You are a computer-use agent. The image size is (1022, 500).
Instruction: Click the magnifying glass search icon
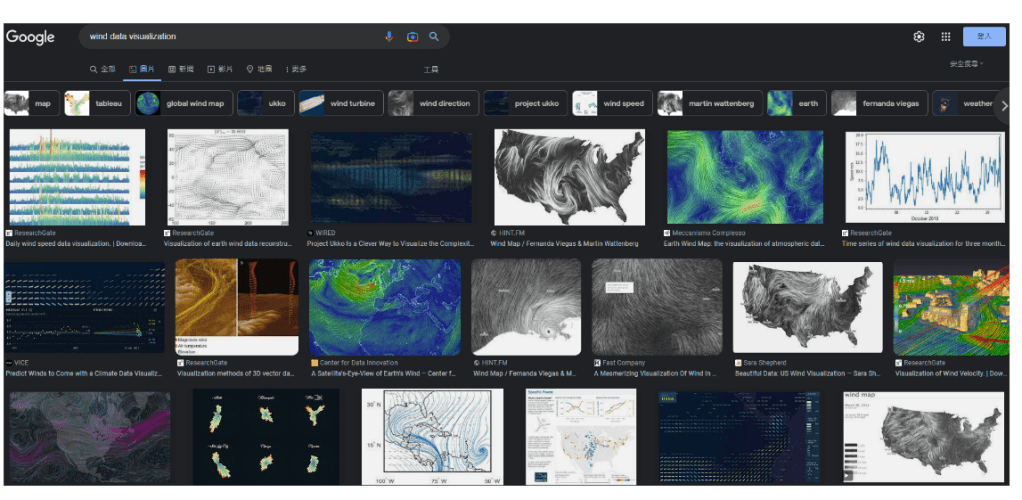(x=434, y=37)
